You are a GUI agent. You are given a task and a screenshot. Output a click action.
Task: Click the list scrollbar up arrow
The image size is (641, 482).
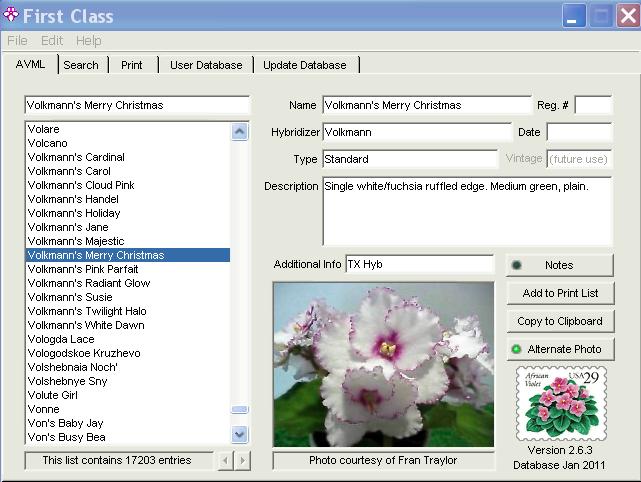[240, 132]
